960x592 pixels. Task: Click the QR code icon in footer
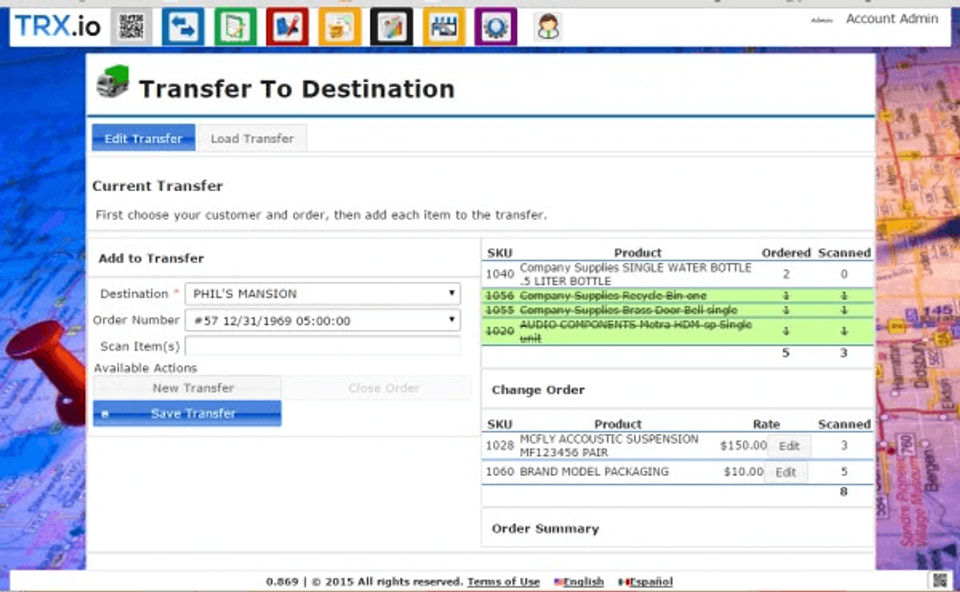tap(940, 580)
